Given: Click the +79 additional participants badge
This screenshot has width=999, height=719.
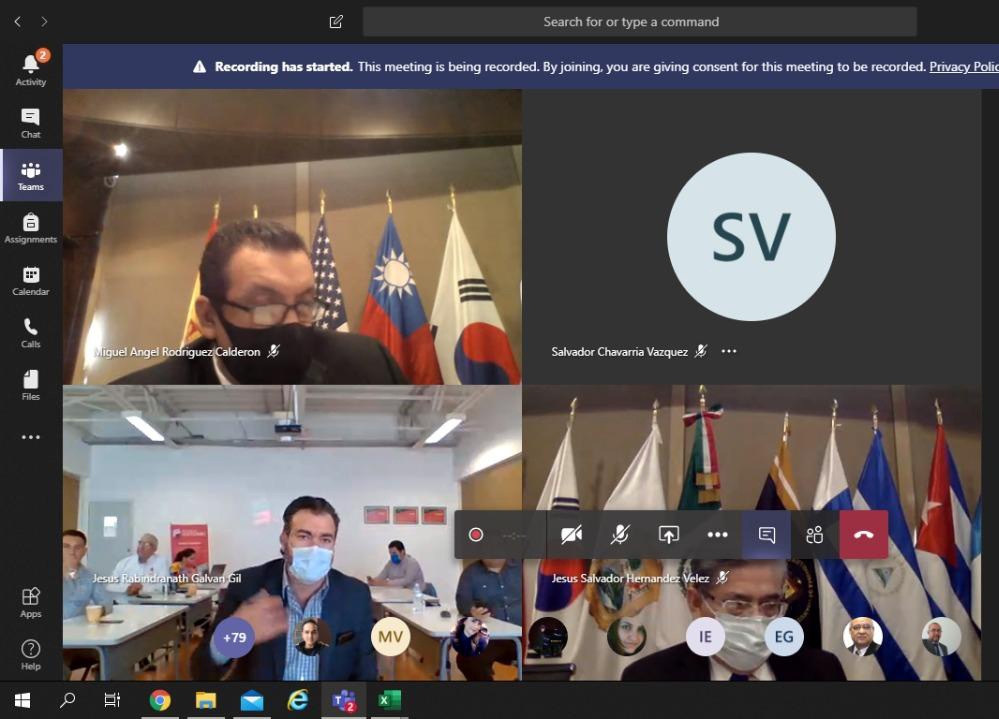Looking at the screenshot, I should [x=235, y=637].
